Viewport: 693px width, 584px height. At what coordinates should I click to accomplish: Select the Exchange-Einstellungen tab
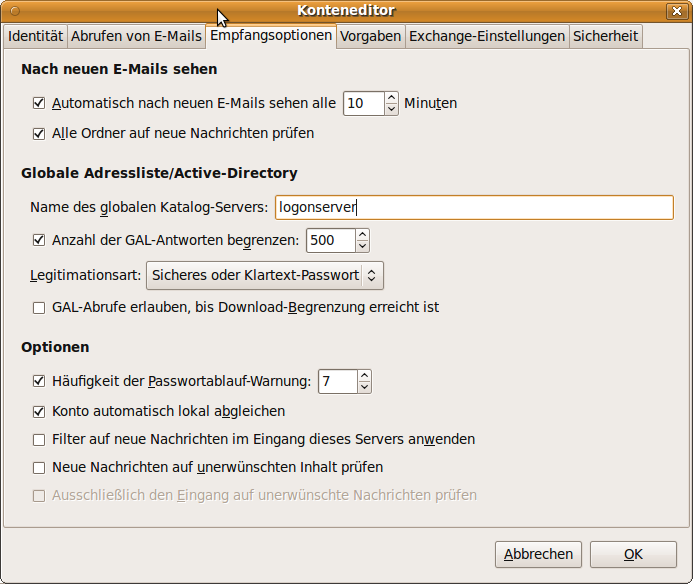pos(487,37)
